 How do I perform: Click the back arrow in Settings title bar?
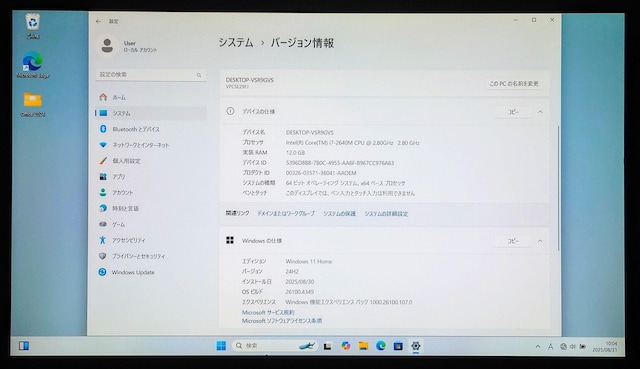pos(98,21)
